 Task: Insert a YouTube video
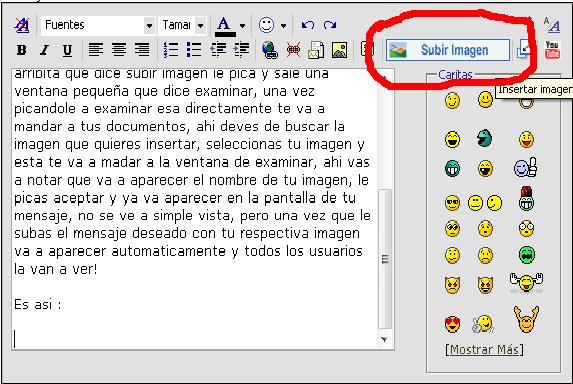pyautogui.click(x=552, y=50)
